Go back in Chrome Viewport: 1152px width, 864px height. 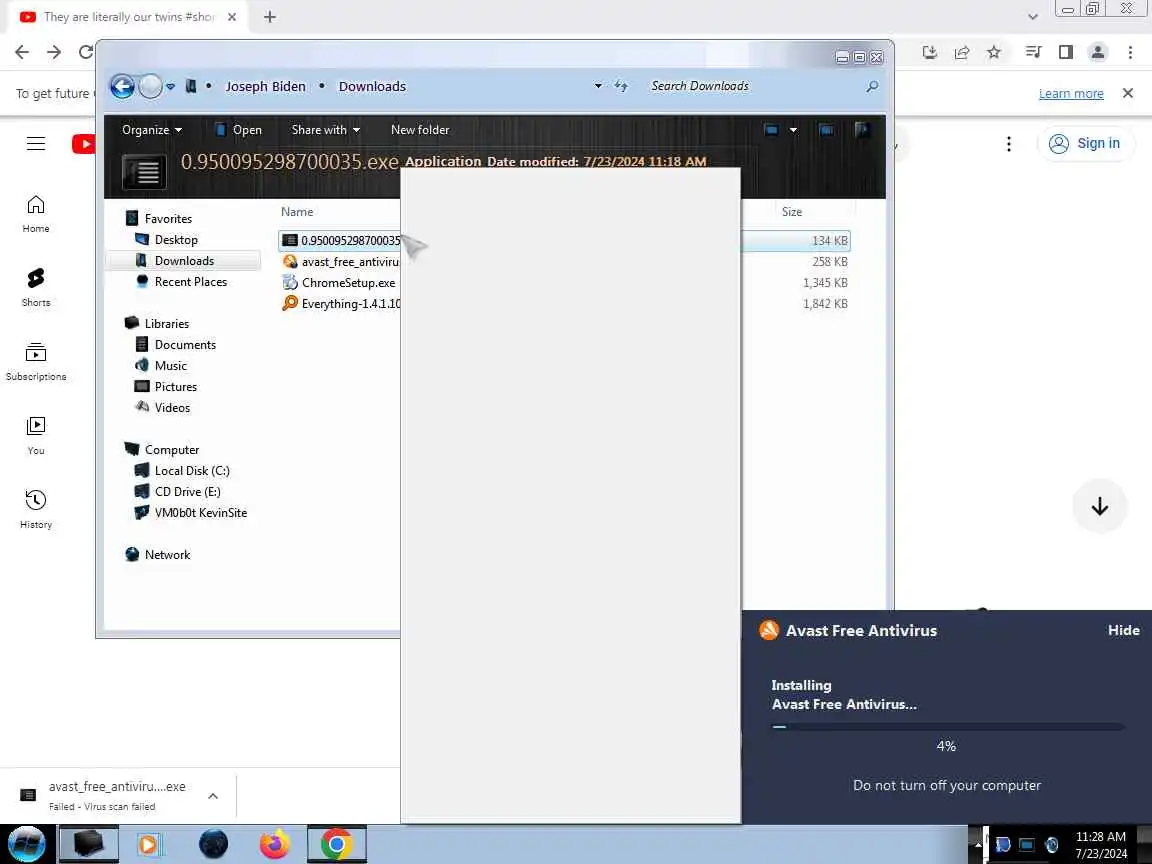coord(22,51)
